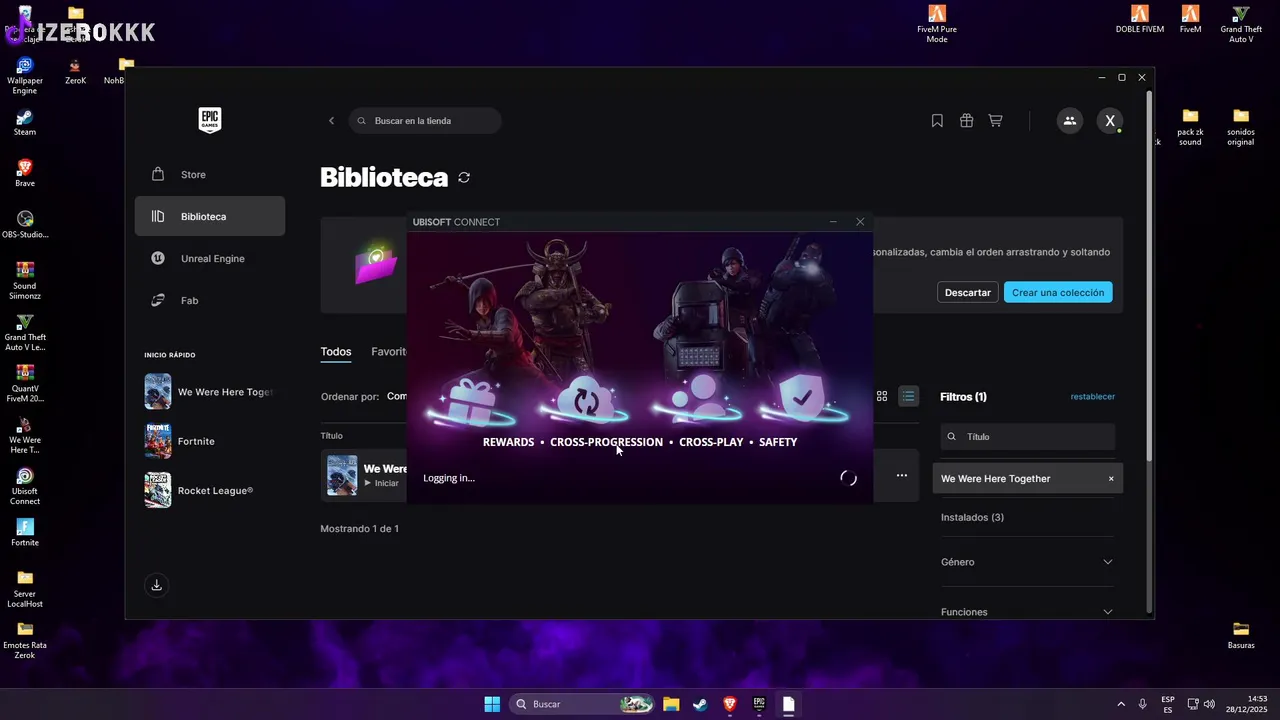Open the Fortnite desktop shortcut
The width and height of the screenshot is (1280, 720).
pos(25,533)
